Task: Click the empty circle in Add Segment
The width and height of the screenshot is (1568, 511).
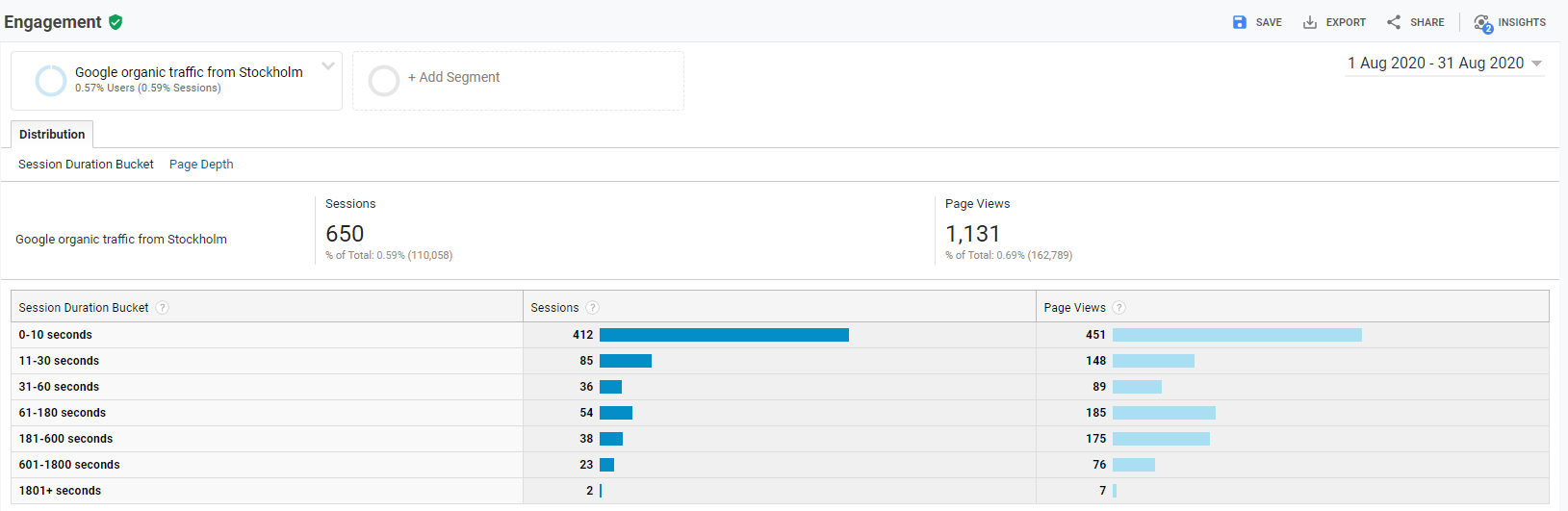Action: pyautogui.click(x=384, y=81)
